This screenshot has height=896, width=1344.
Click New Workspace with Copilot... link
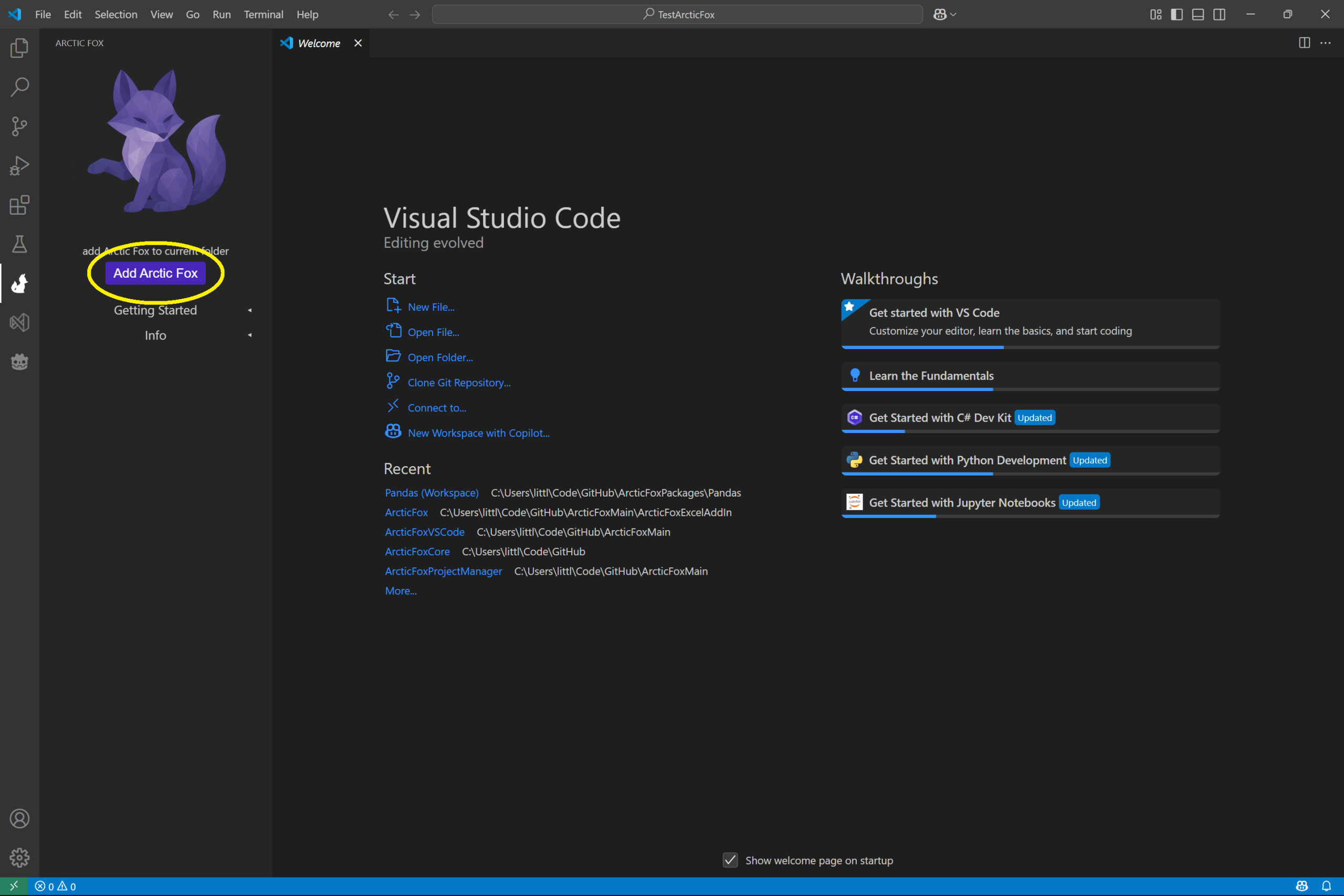(x=479, y=433)
